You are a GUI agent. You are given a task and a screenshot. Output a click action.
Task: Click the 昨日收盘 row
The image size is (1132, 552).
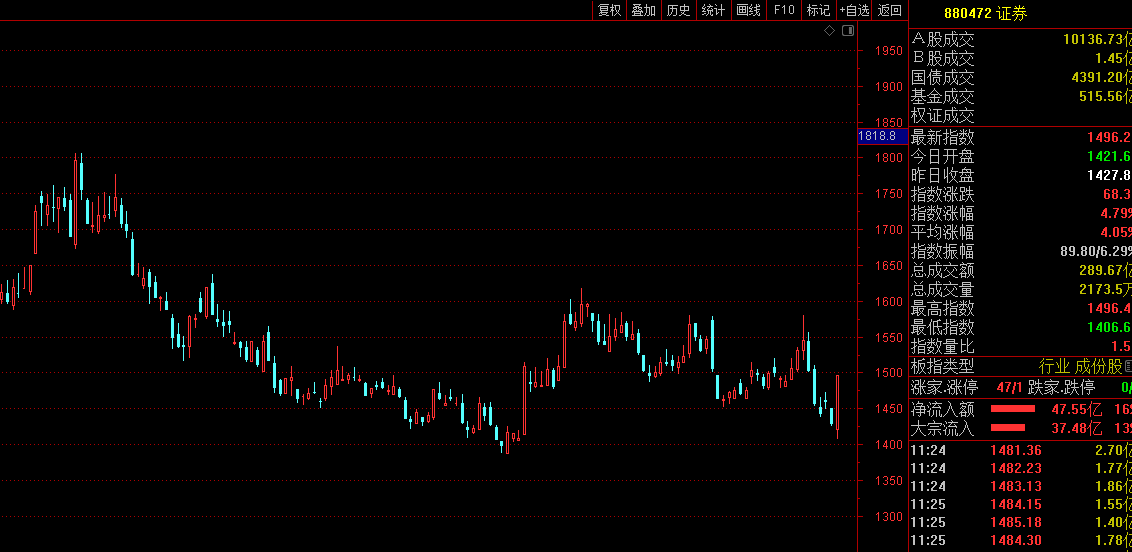point(1021,175)
